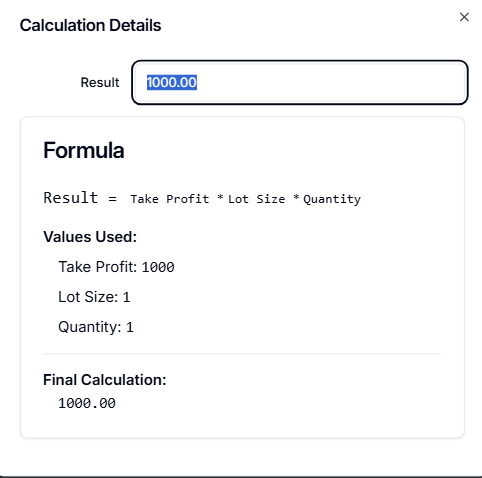Click the first multiplication asterisk in formula
Viewport: 482px width, 478px height.
(220, 198)
